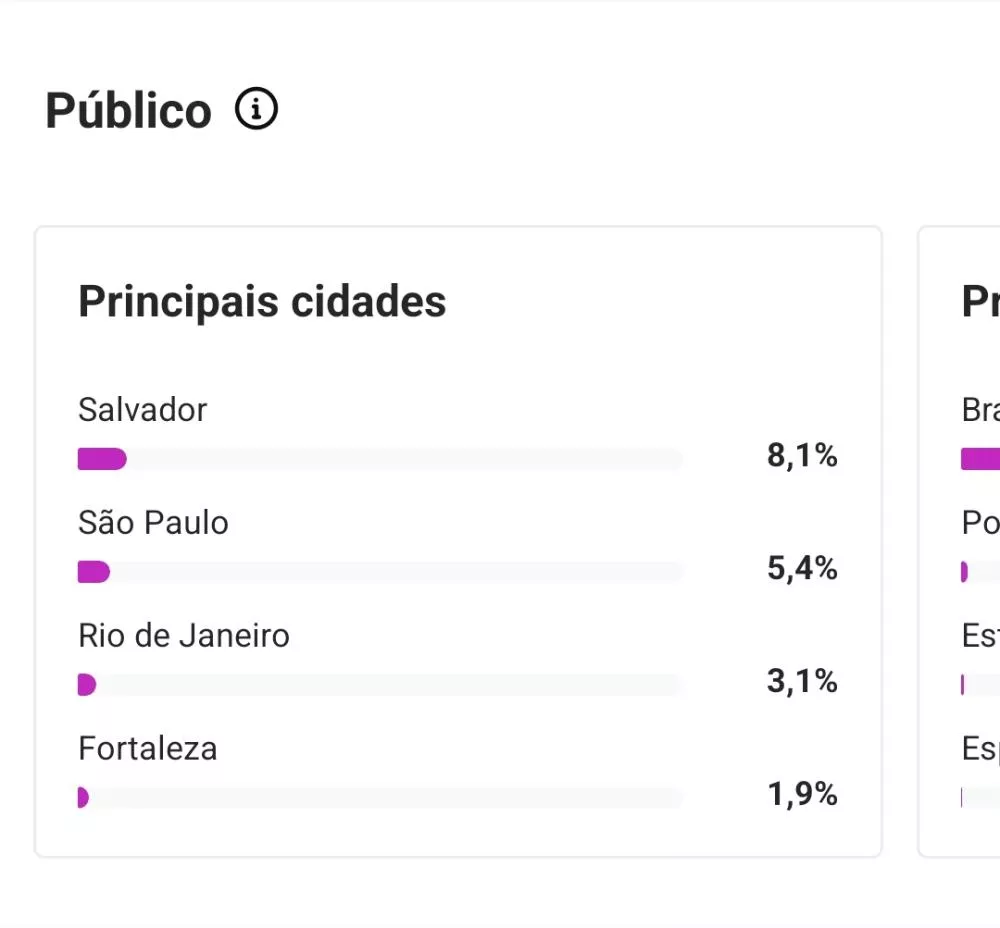Click the partially visible second card title
Viewport: 1000px width, 928px height.
click(981, 301)
